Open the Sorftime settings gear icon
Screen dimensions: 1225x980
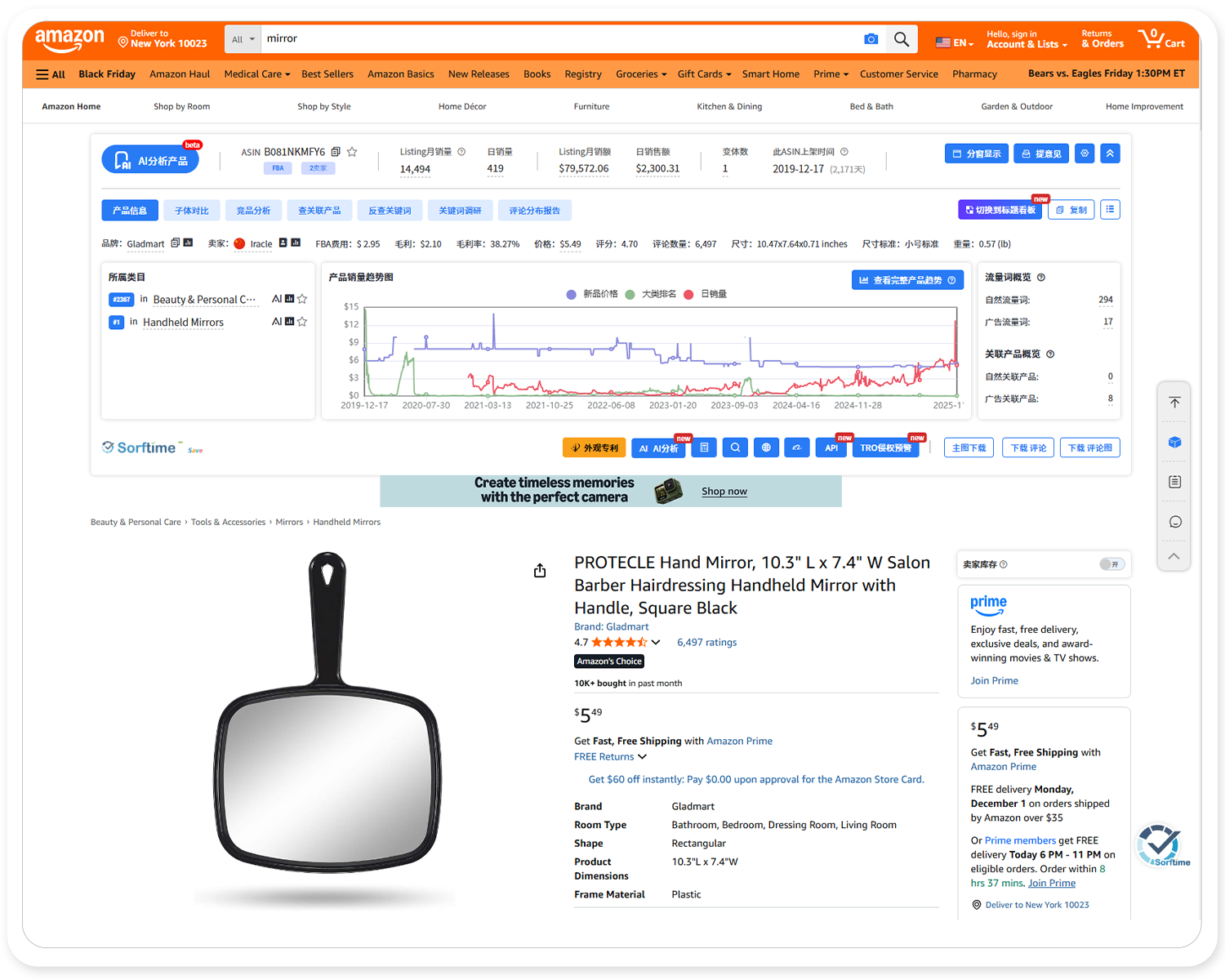coord(1085,154)
